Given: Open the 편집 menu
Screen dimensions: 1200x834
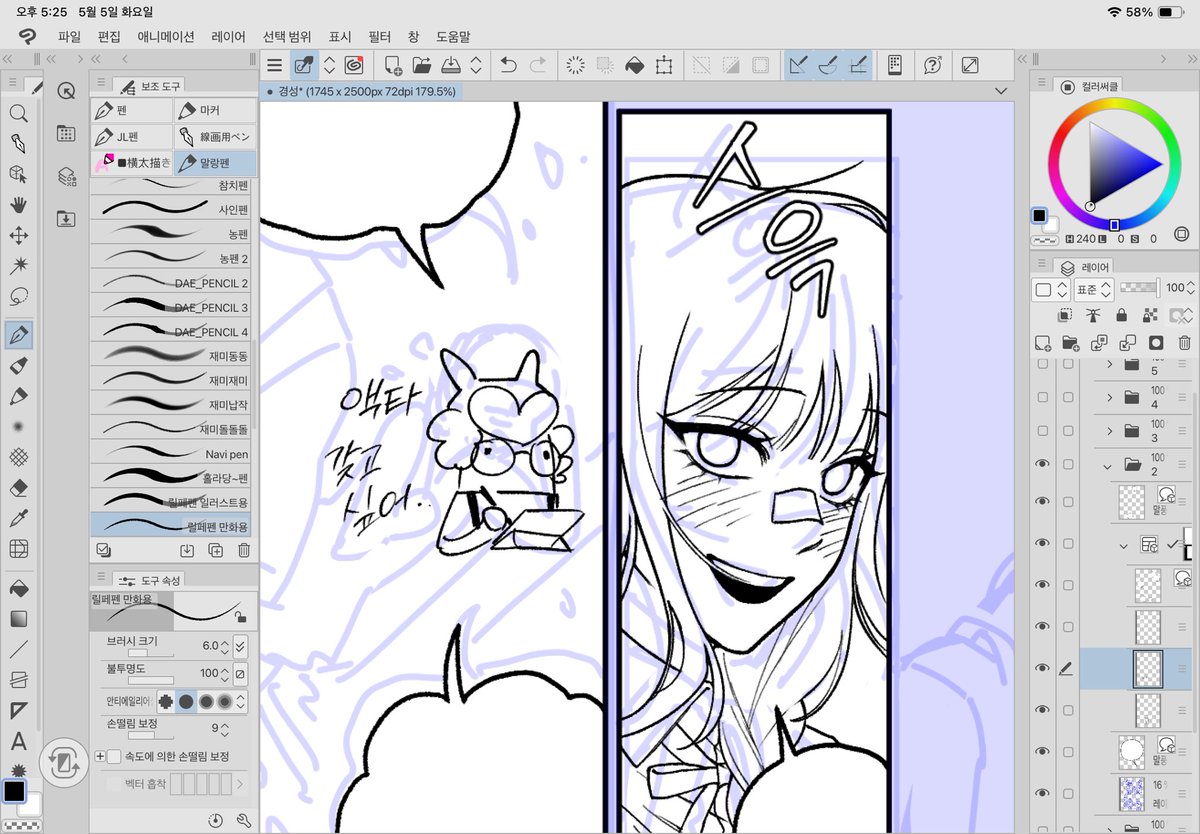Looking at the screenshot, I should tap(109, 36).
